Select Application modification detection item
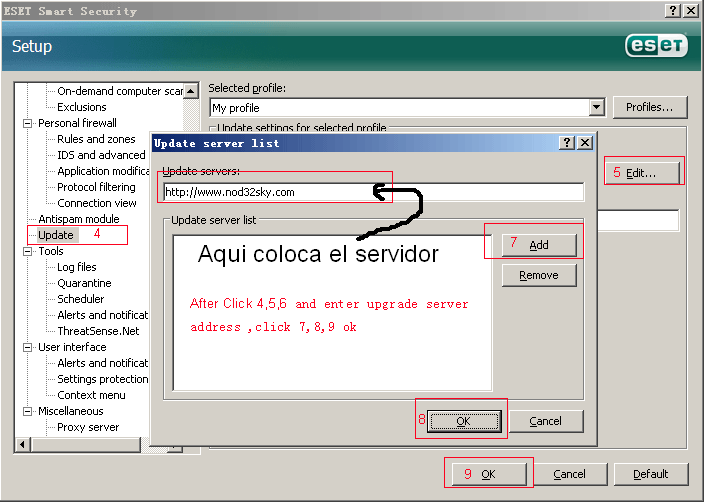704x502 pixels. (x=103, y=171)
